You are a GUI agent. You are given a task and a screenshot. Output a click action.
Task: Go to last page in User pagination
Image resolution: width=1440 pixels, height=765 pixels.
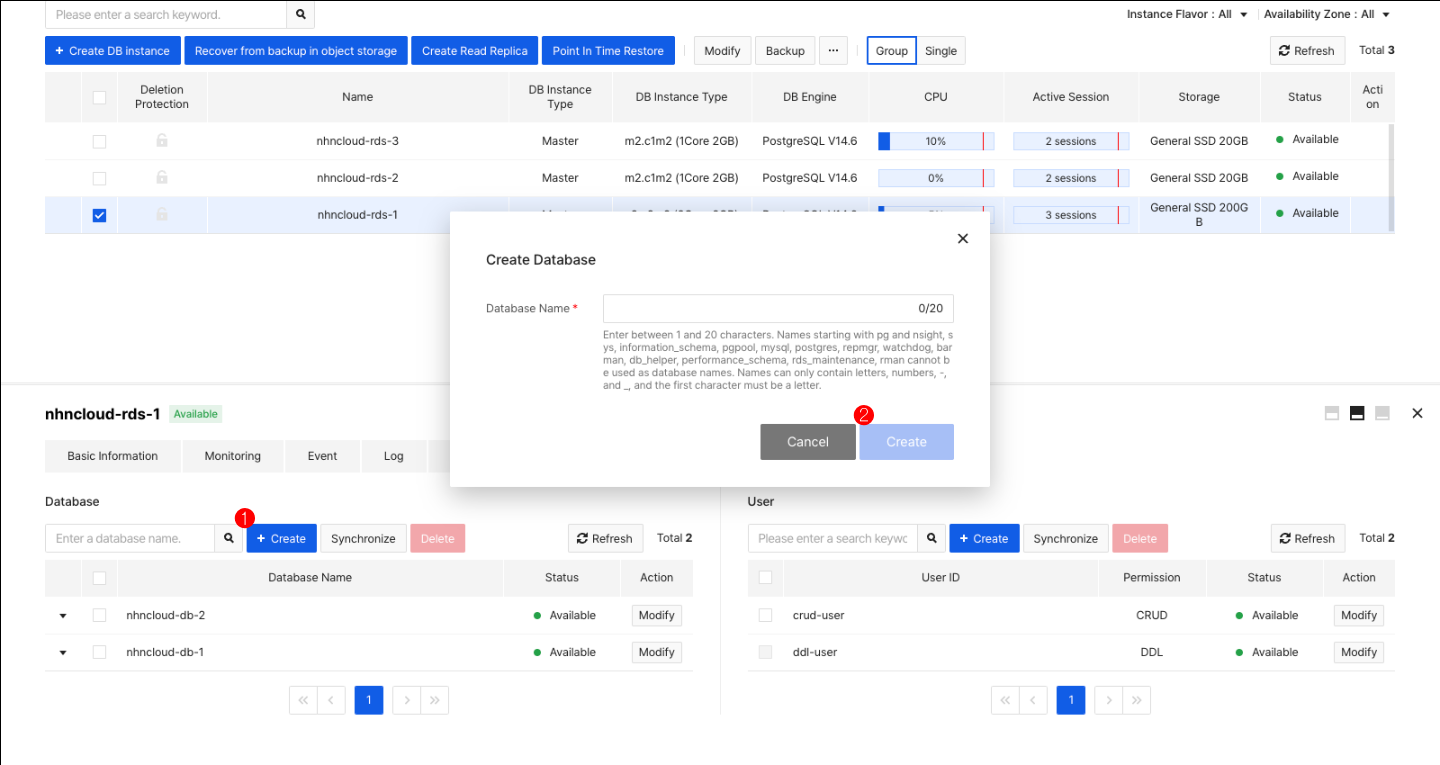coord(1137,700)
